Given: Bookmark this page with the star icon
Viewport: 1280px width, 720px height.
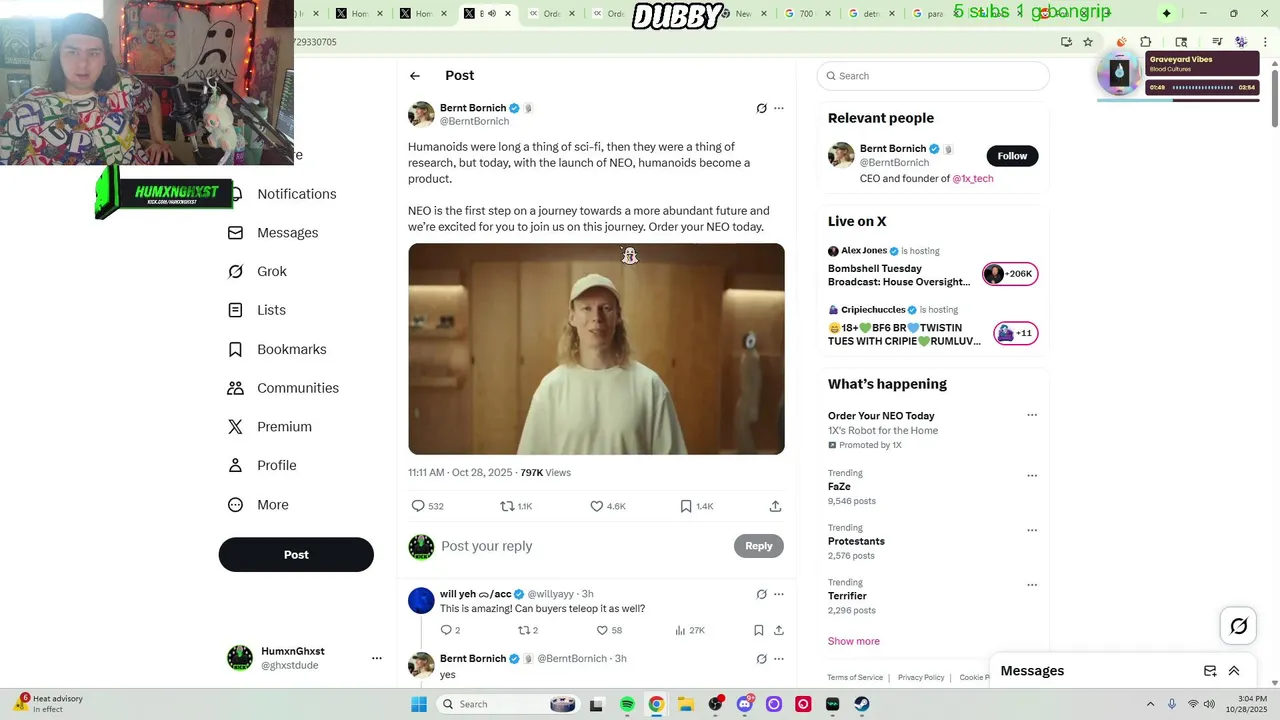Looking at the screenshot, I should pos(1088,42).
